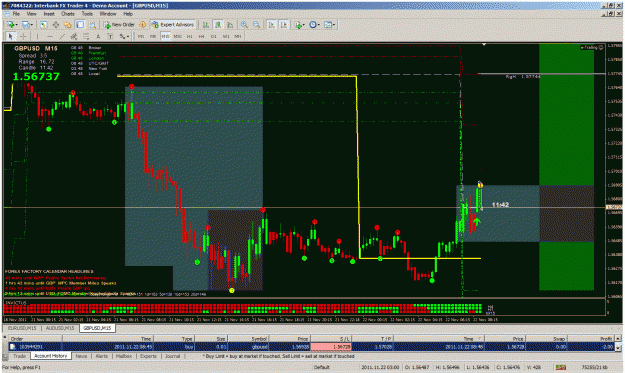Open the Alerts terminal tab
The height and width of the screenshot is (373, 625).
[102, 356]
